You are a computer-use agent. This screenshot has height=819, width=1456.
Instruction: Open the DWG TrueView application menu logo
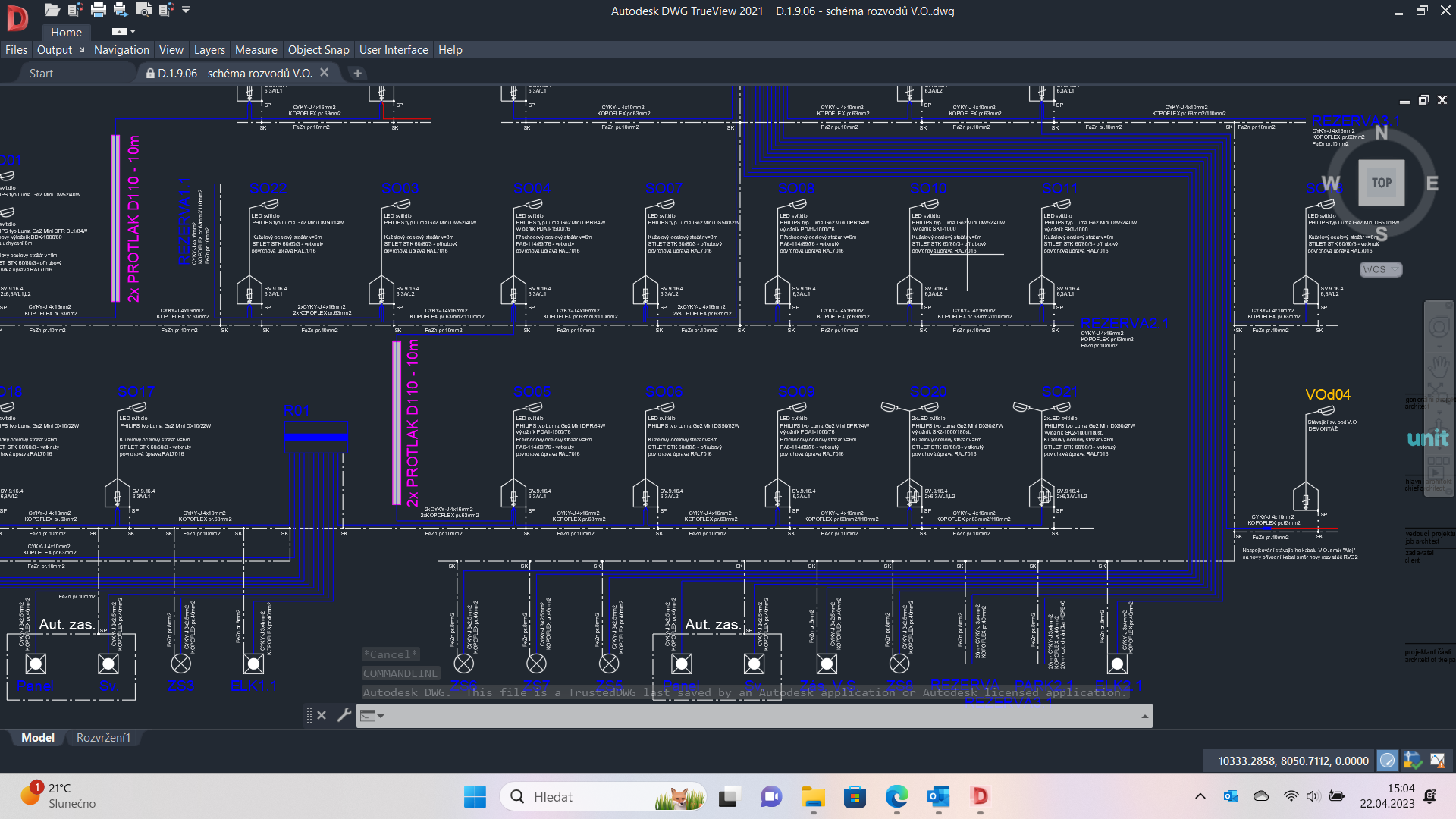17,17
